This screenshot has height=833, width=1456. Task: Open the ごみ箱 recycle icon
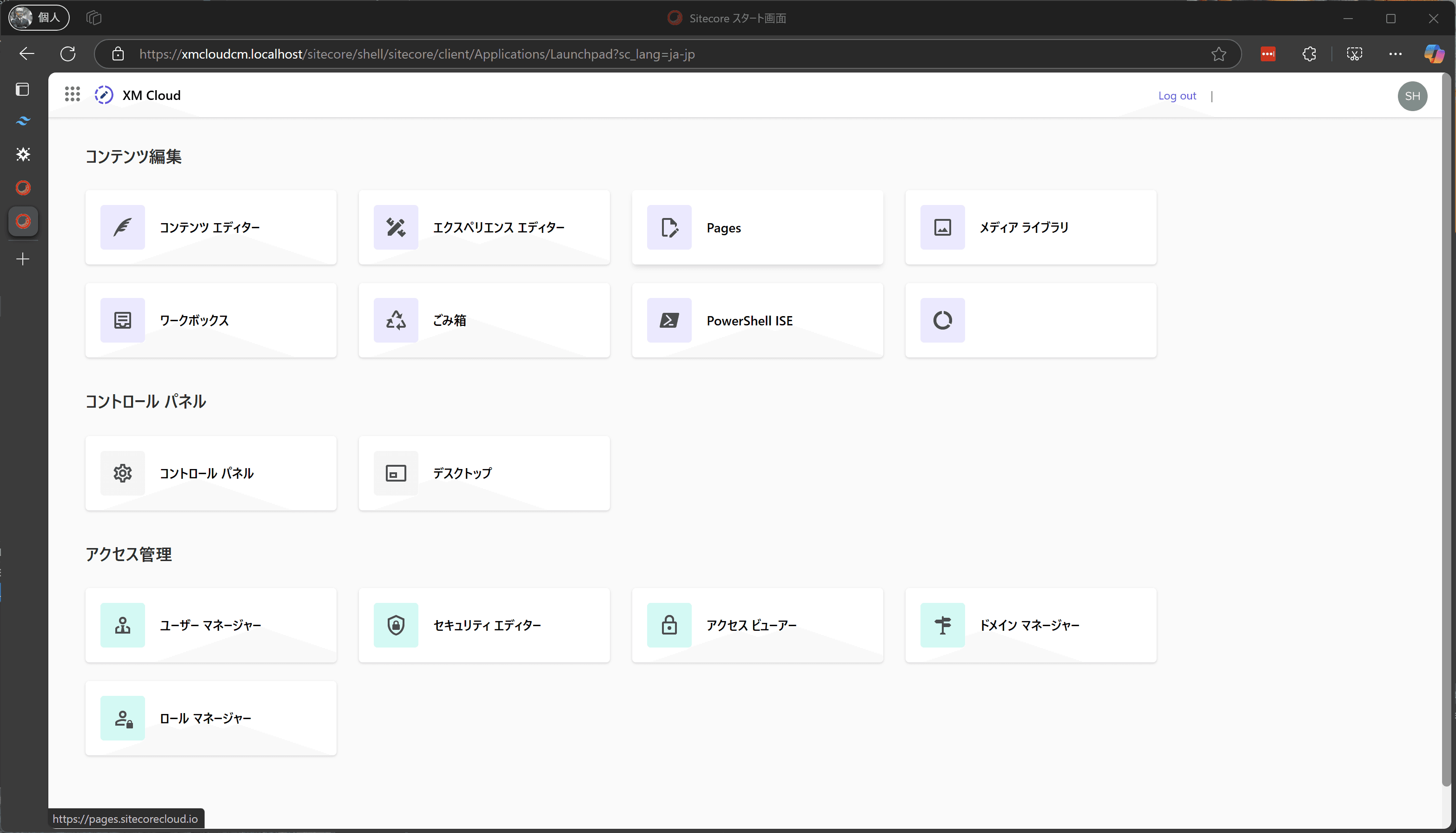click(396, 320)
